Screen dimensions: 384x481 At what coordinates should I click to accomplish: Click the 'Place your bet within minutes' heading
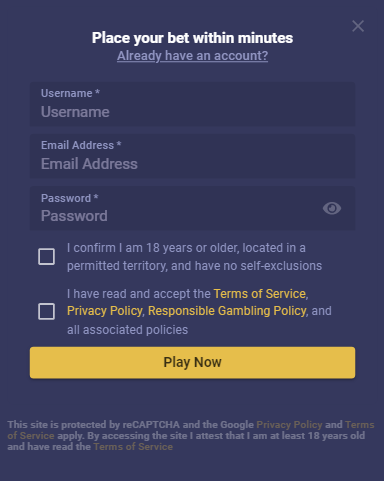pyautogui.click(x=192, y=38)
